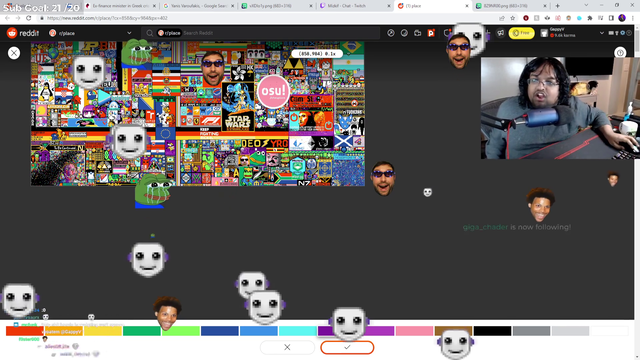640x360 pixels.
Task: Select the dark green color swatch
Action: [142, 331]
